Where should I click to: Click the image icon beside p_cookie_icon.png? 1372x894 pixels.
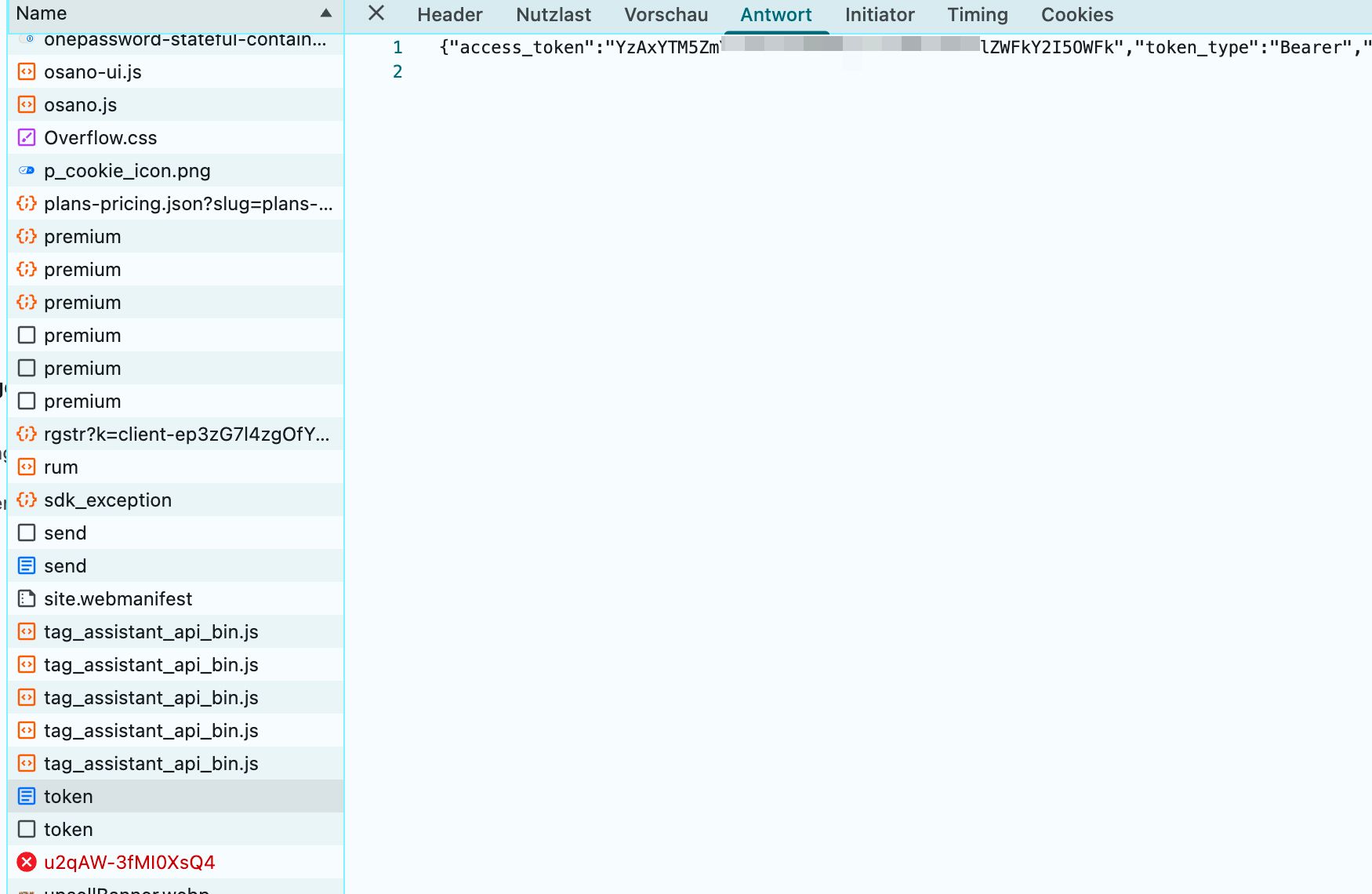27,171
